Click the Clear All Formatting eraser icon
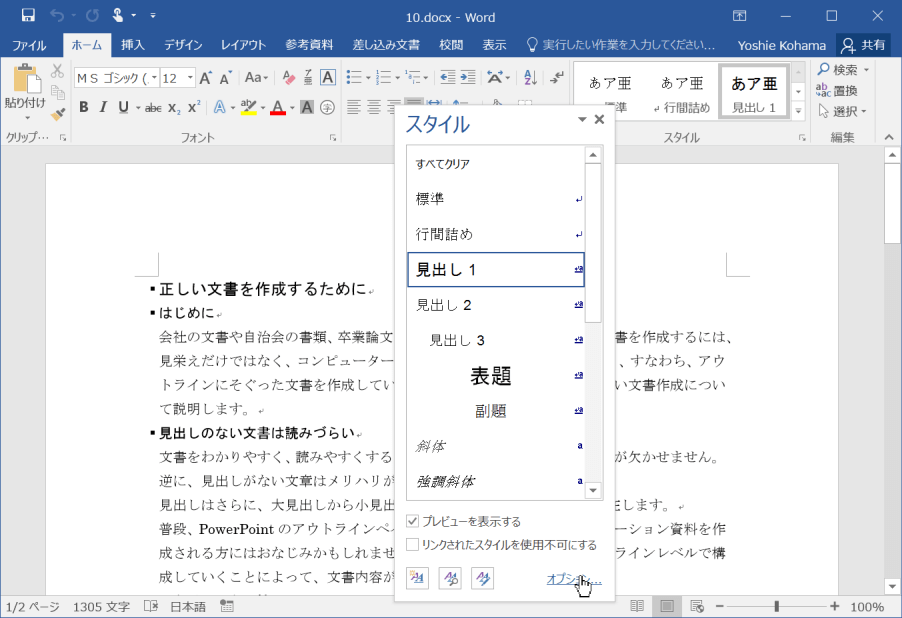Image resolution: width=902 pixels, height=618 pixels. [x=289, y=78]
